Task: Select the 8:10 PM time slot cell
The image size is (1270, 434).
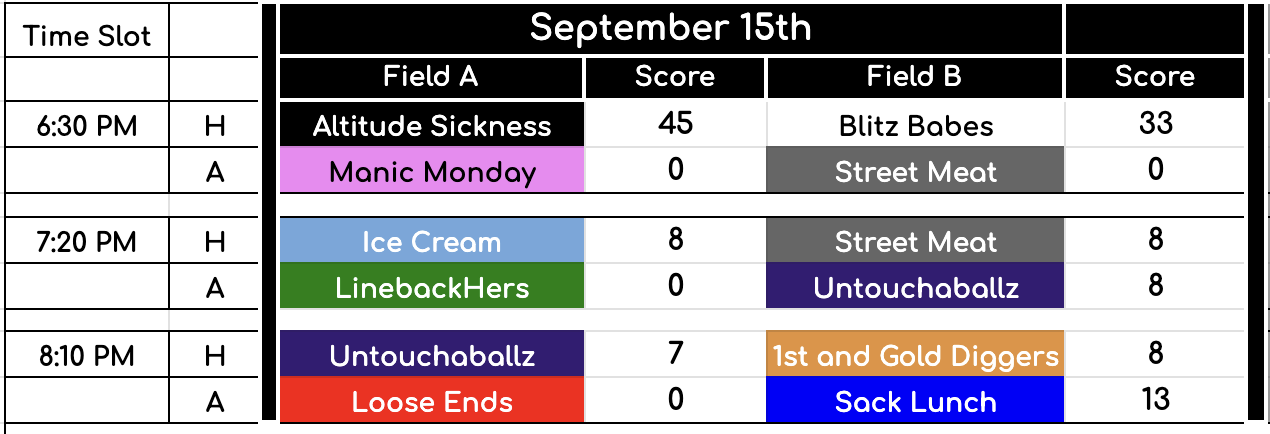Action: coord(87,356)
